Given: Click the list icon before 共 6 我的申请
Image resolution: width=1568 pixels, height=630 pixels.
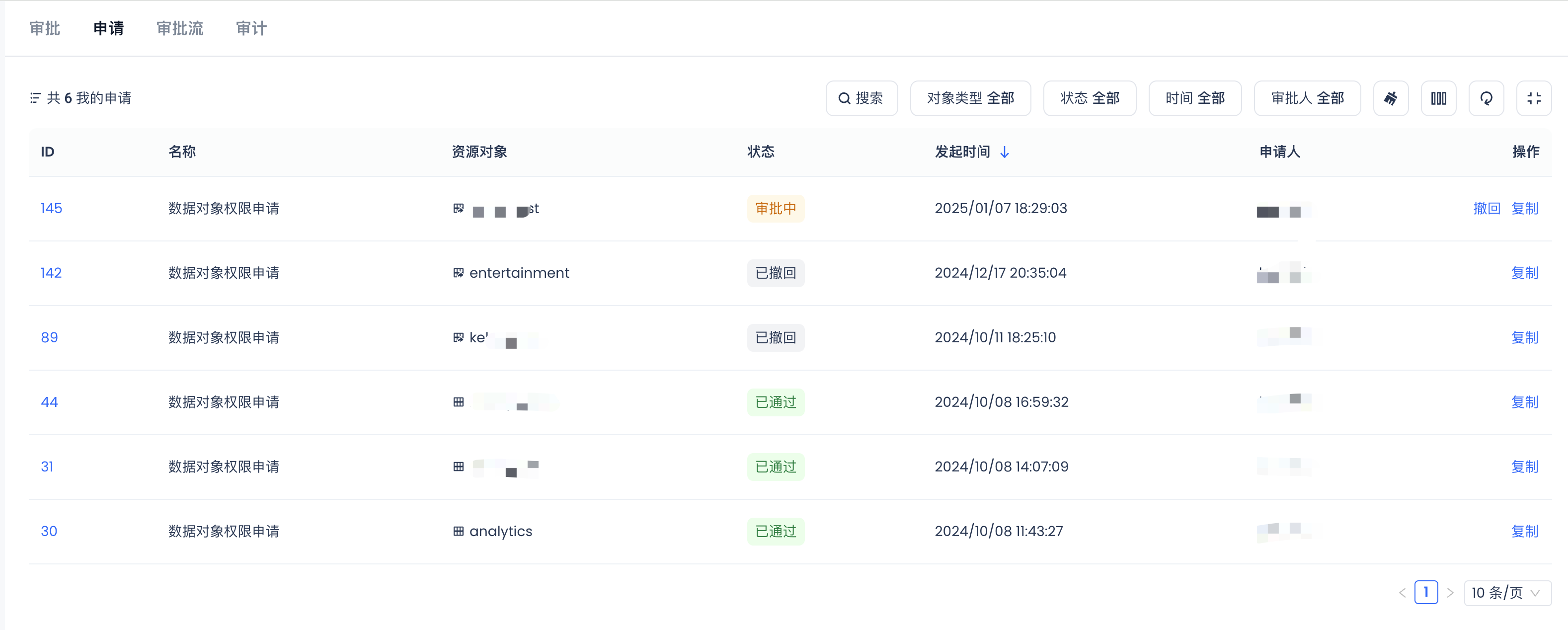Looking at the screenshot, I should click(35, 98).
